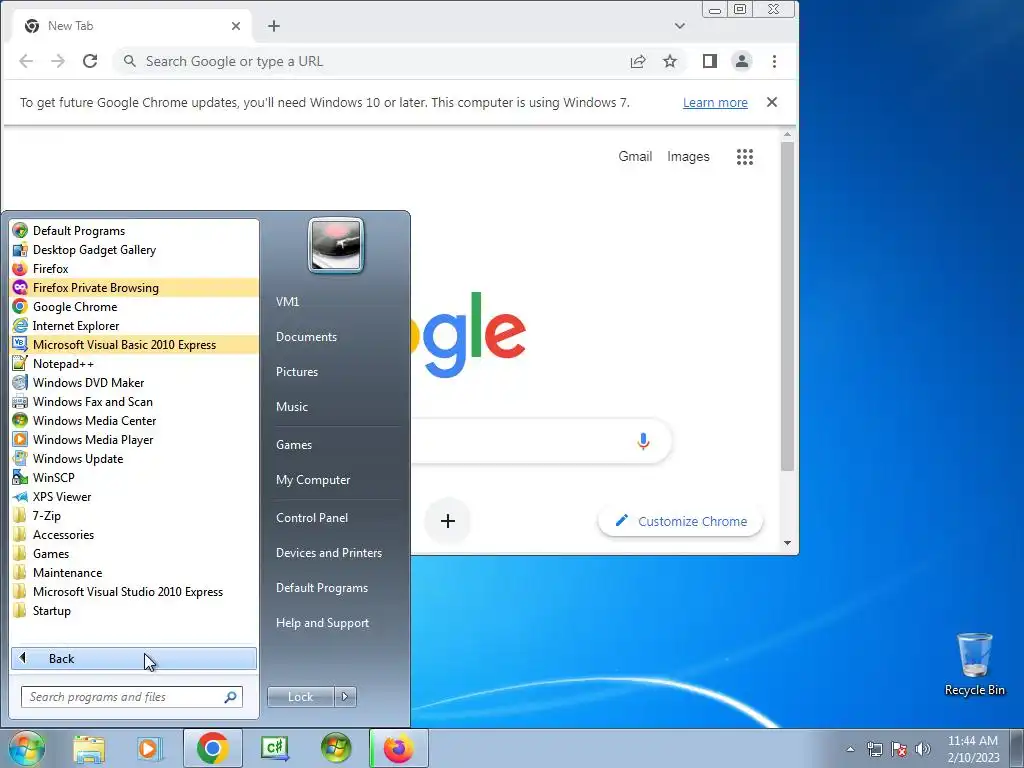Screen dimensions: 1024x768
Task: Open Devices and Printers
Action: click(x=329, y=553)
